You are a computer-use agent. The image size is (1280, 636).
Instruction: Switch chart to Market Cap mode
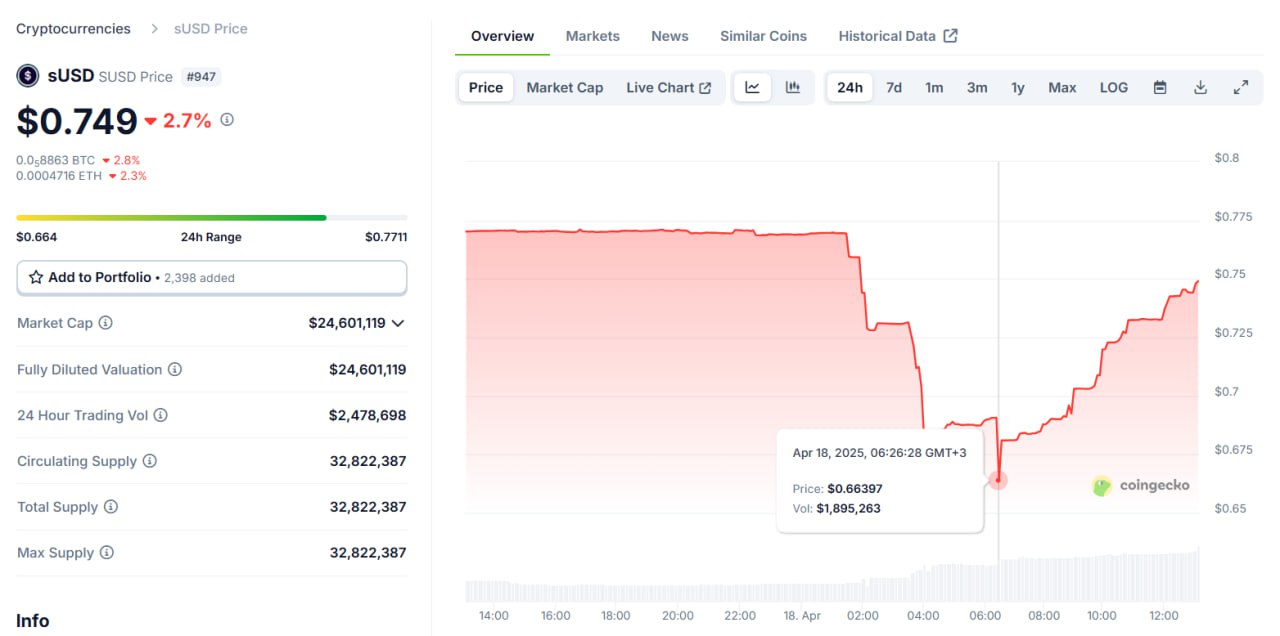click(x=565, y=88)
